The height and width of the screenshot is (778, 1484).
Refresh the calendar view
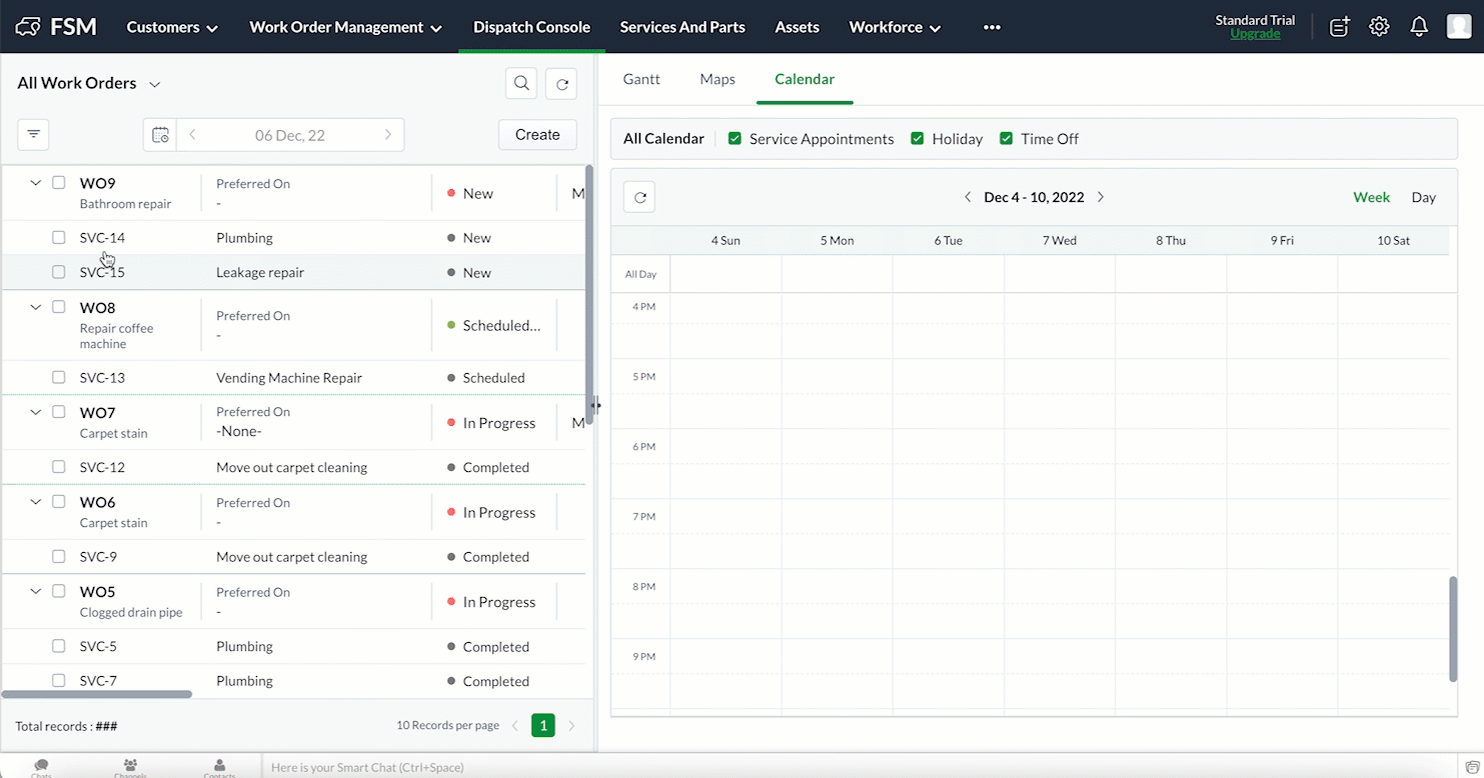click(x=640, y=197)
